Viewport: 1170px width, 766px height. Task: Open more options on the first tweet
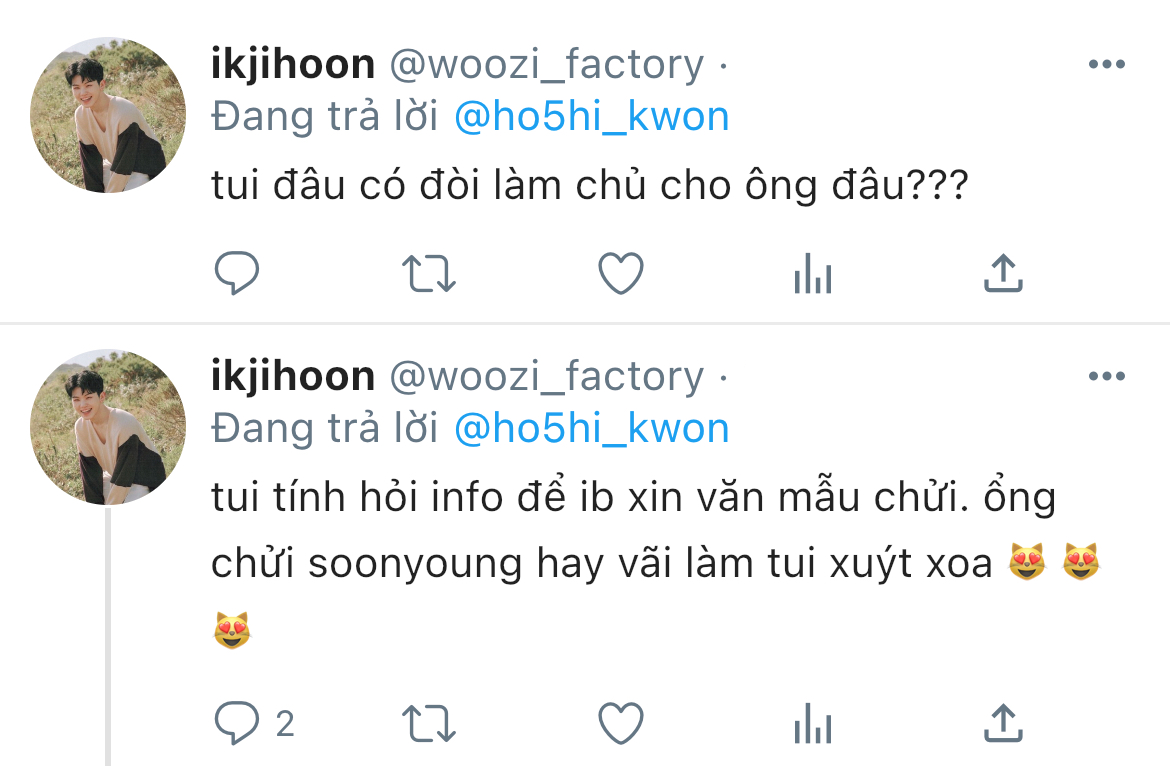1107,64
